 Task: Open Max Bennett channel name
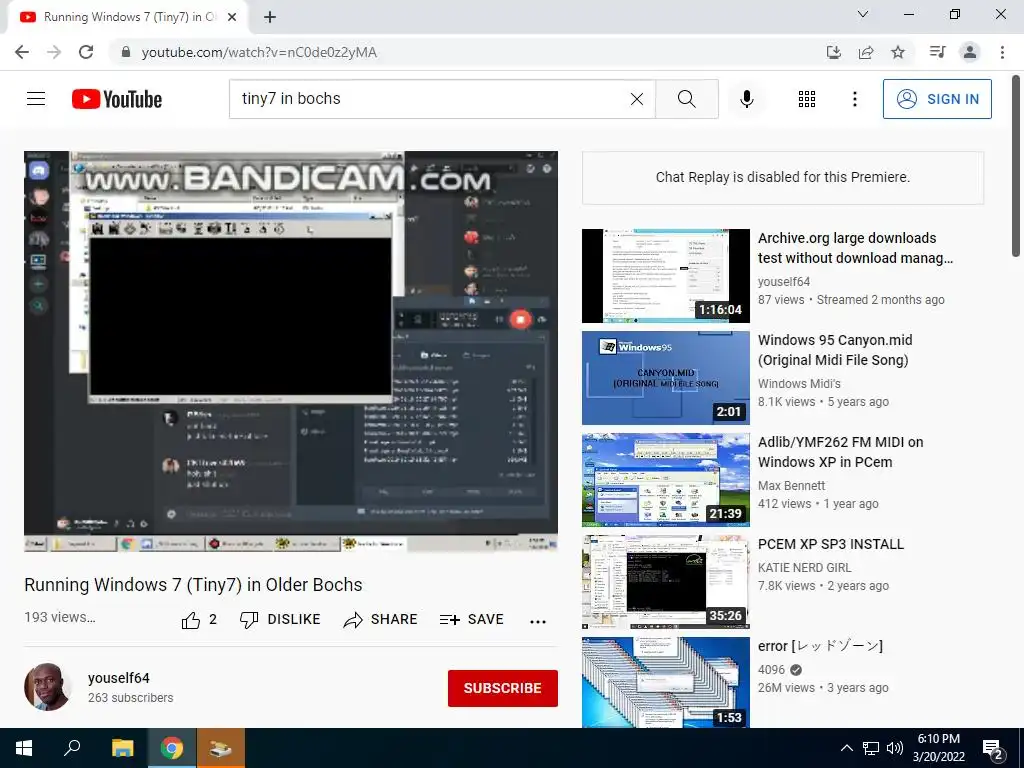791,485
